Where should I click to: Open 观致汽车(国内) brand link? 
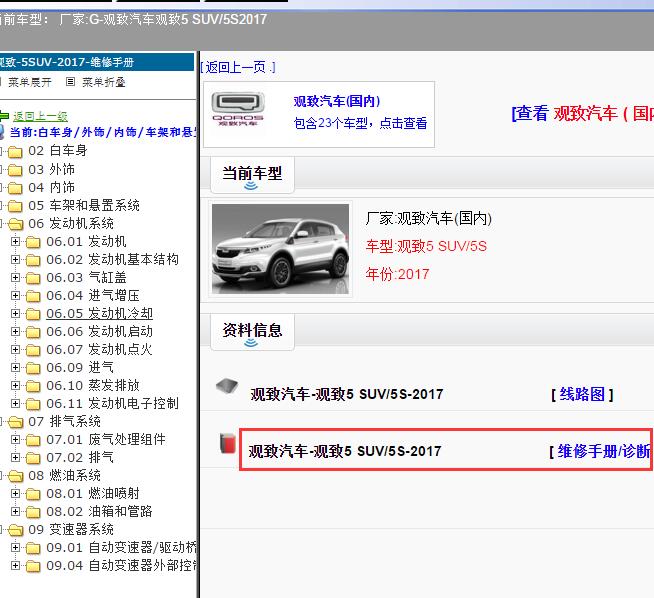(x=337, y=101)
